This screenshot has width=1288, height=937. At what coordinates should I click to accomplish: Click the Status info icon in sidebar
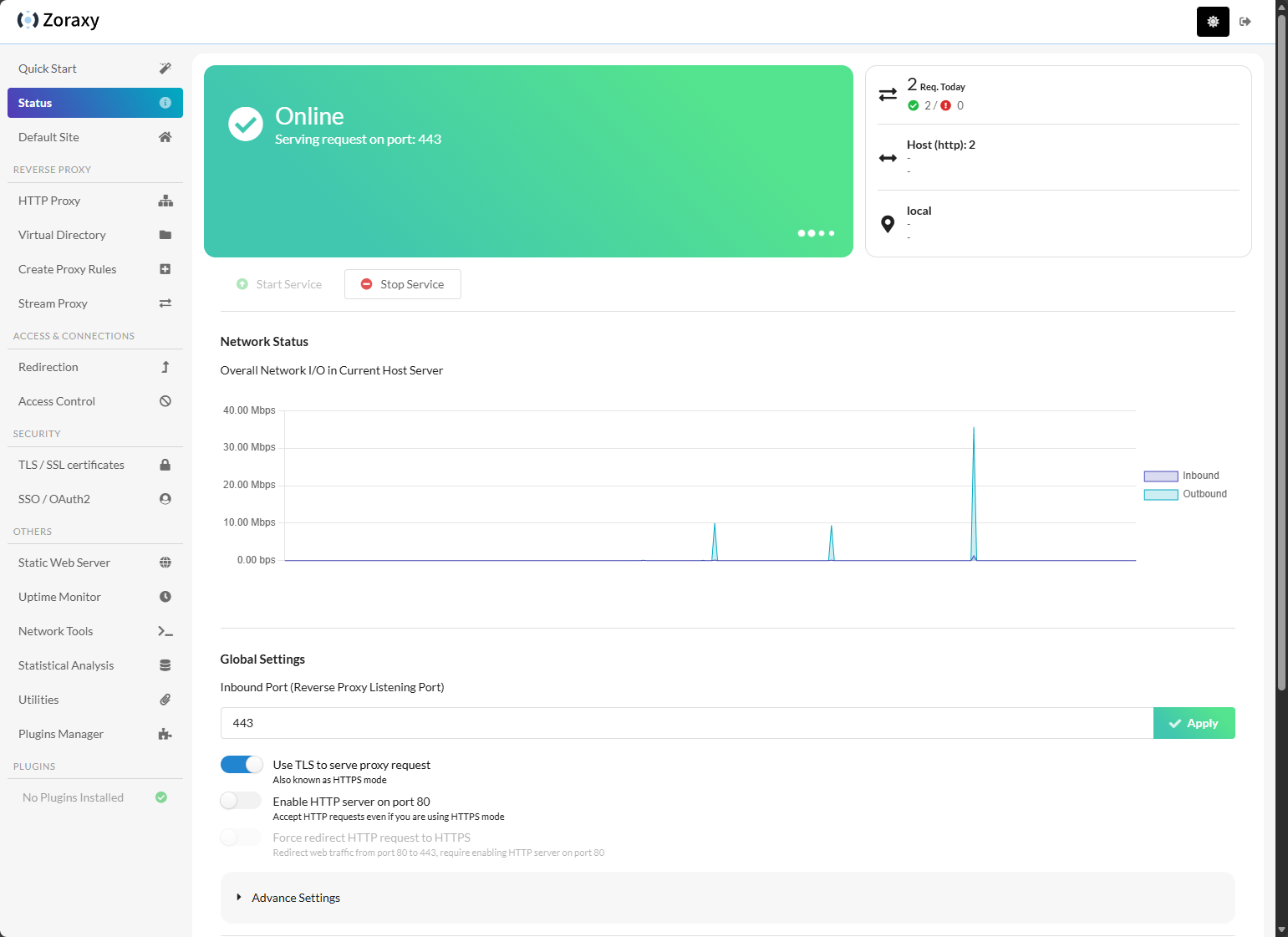pyautogui.click(x=165, y=103)
